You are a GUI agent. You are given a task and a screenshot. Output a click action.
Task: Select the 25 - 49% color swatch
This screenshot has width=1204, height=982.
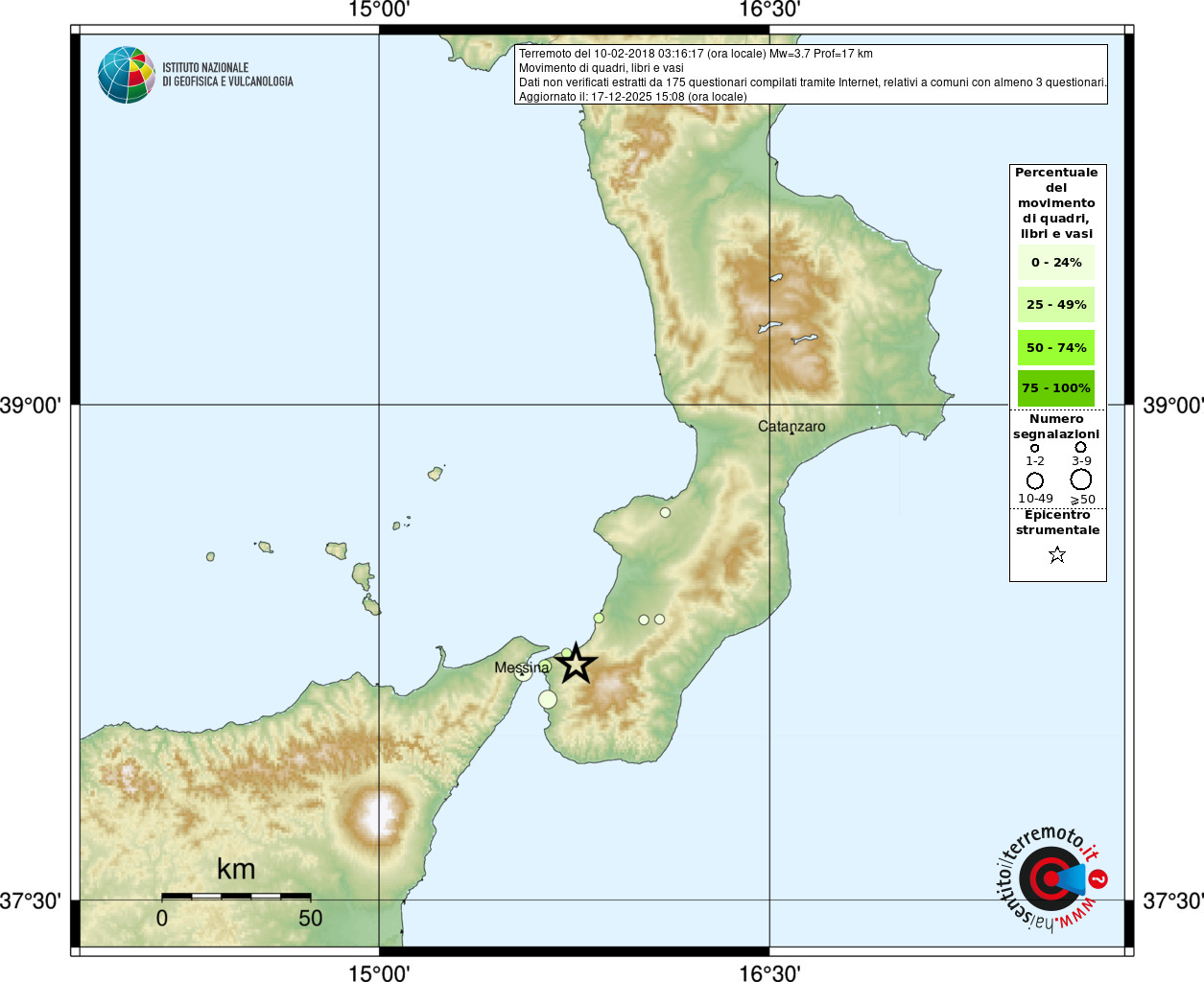point(1056,304)
